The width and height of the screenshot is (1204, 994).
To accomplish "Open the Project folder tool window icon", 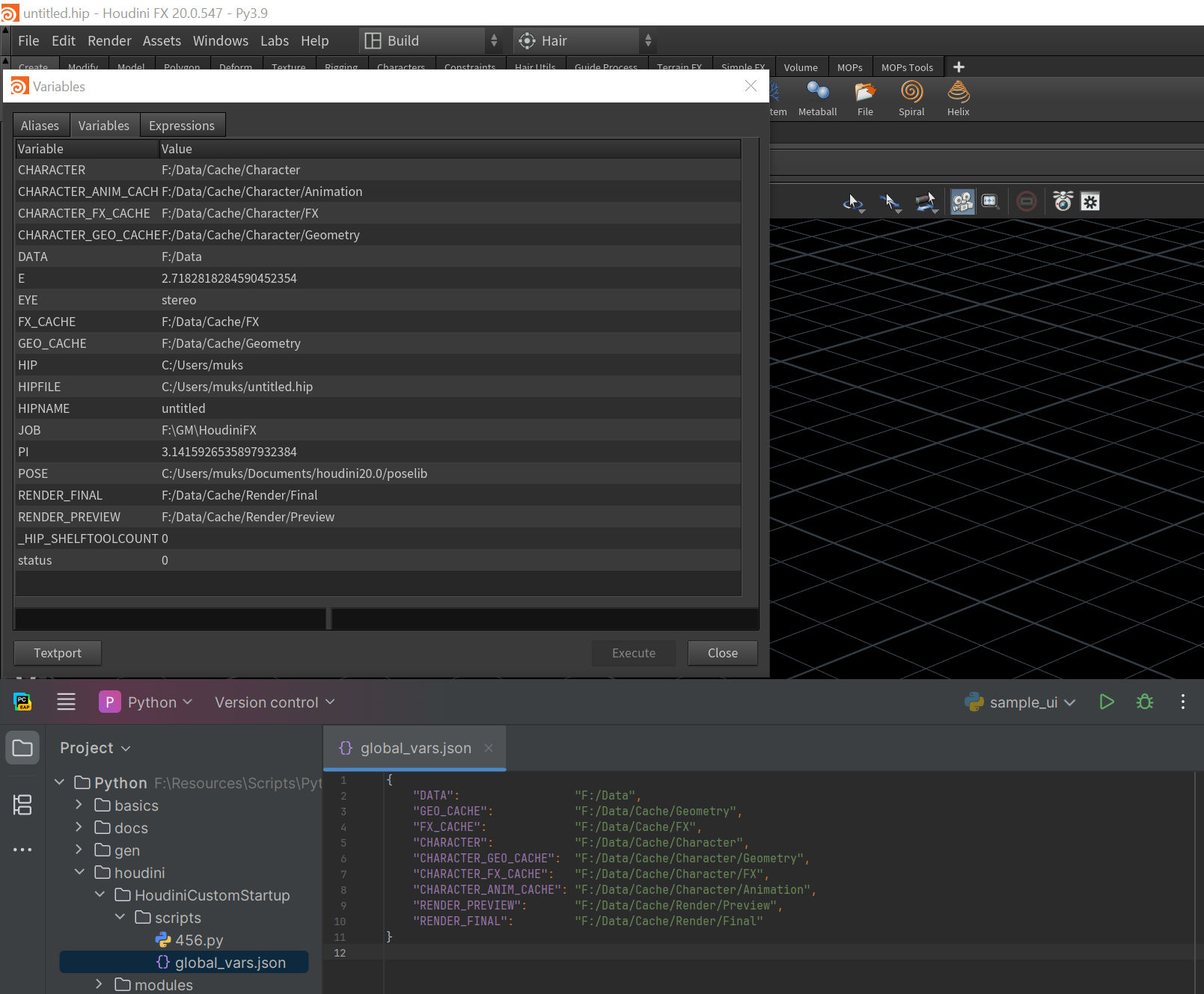I will pyautogui.click(x=22, y=748).
